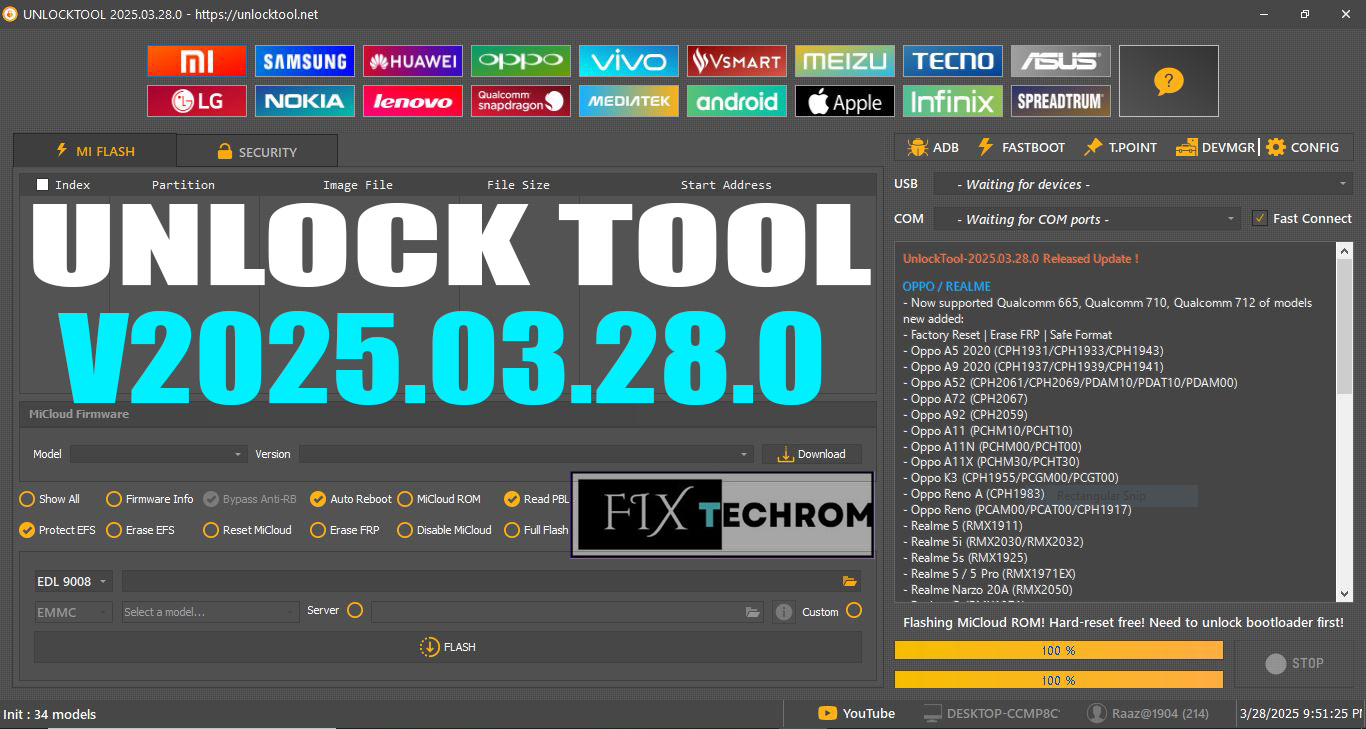Screen dimensions: 1366x729
Task: Select the MediaTek icon
Action: 629,101
